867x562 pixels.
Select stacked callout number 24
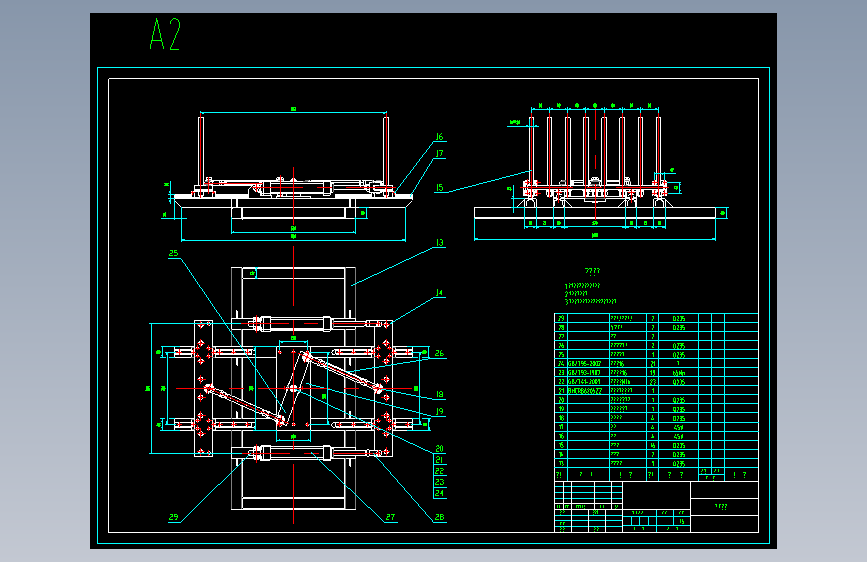click(x=440, y=493)
